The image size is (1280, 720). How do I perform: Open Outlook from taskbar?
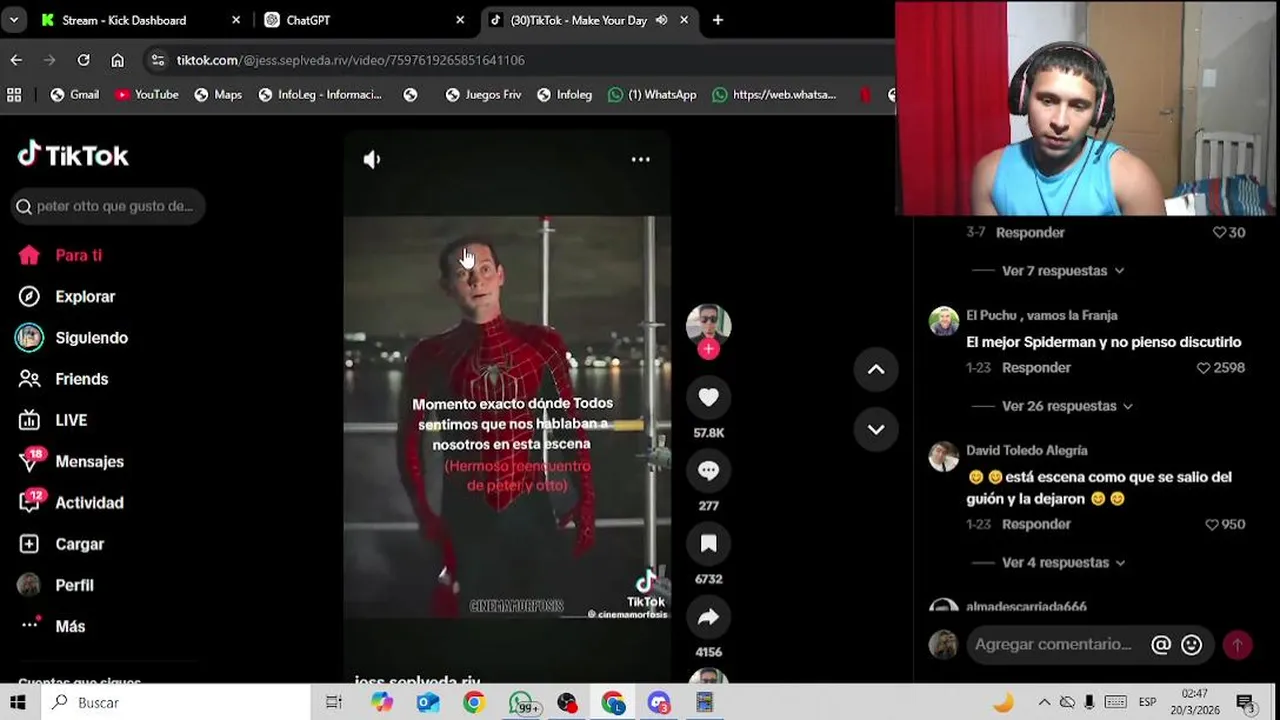[428, 702]
